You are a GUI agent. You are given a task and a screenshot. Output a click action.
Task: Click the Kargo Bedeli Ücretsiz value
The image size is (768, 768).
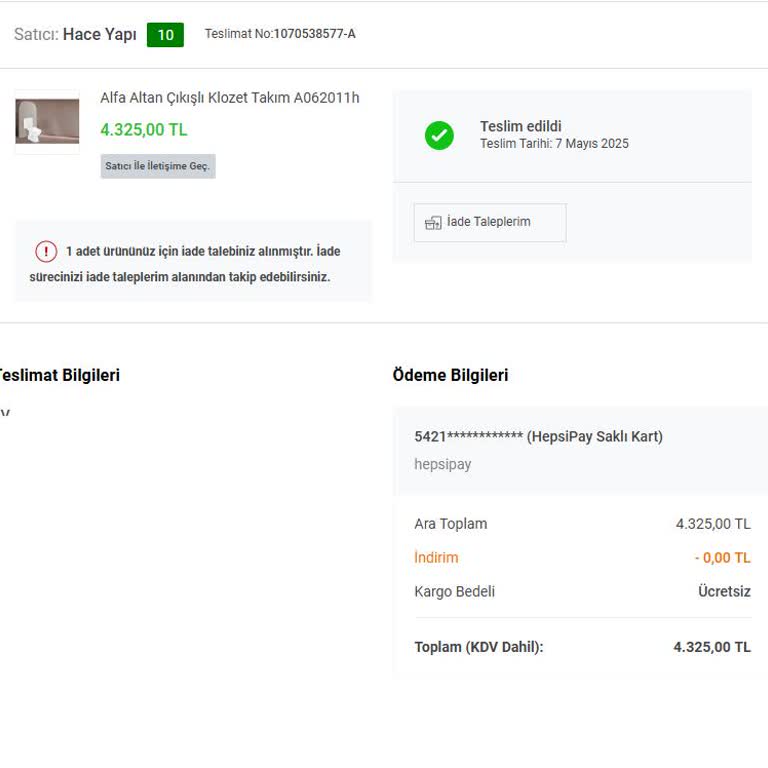[x=724, y=591]
